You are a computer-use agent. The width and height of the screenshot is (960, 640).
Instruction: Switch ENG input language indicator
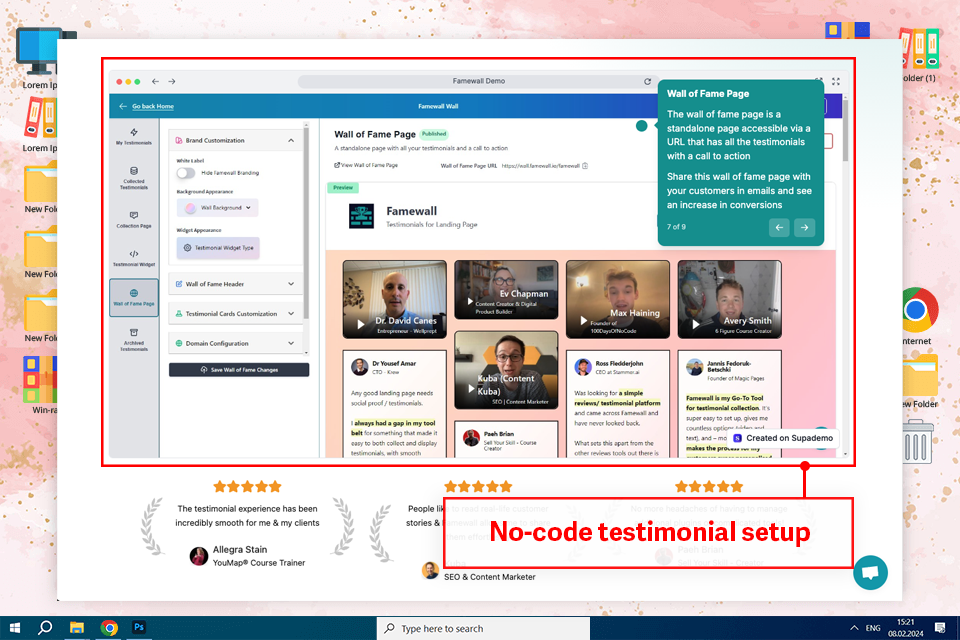873,628
